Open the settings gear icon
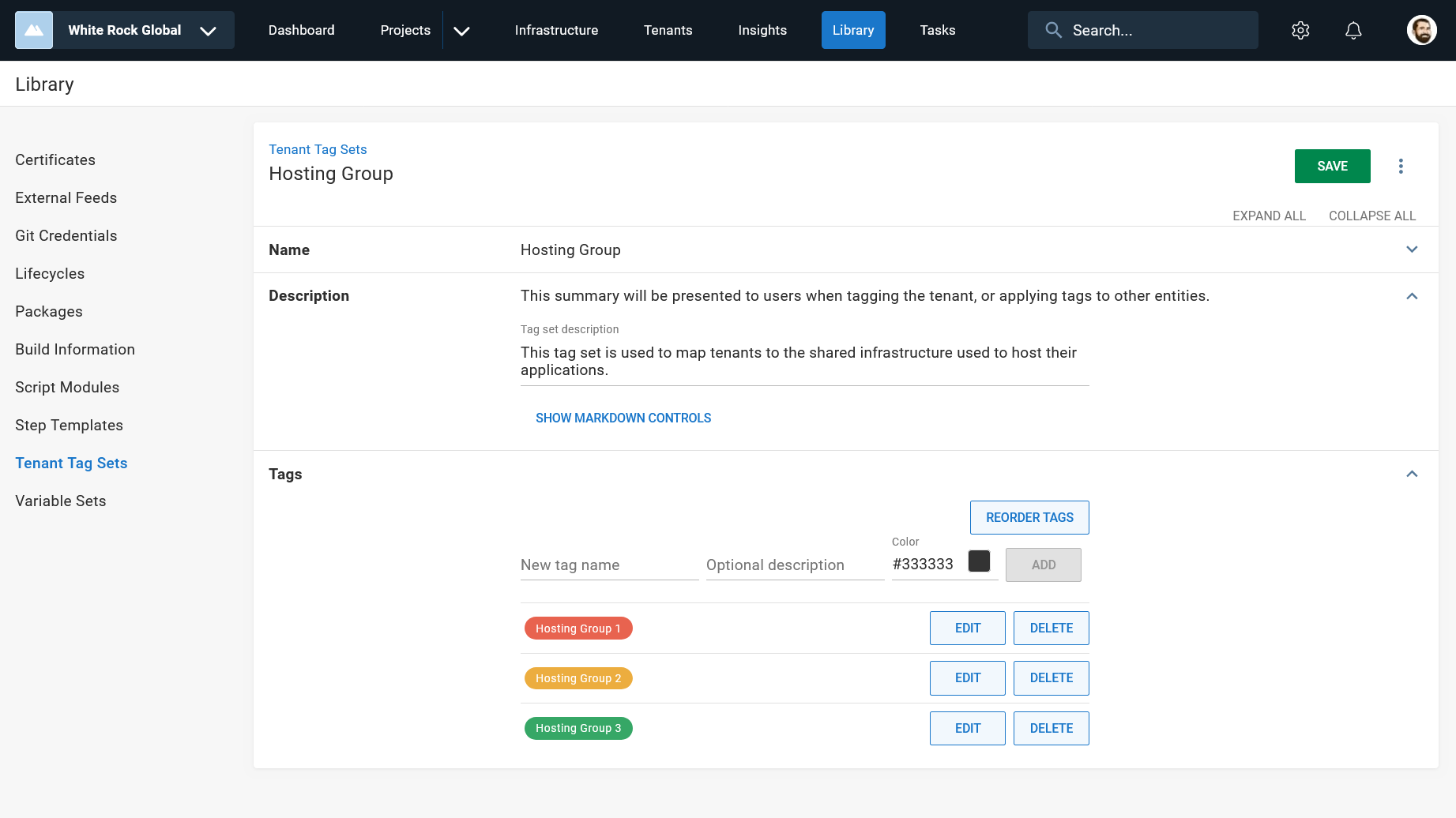 point(1300,30)
